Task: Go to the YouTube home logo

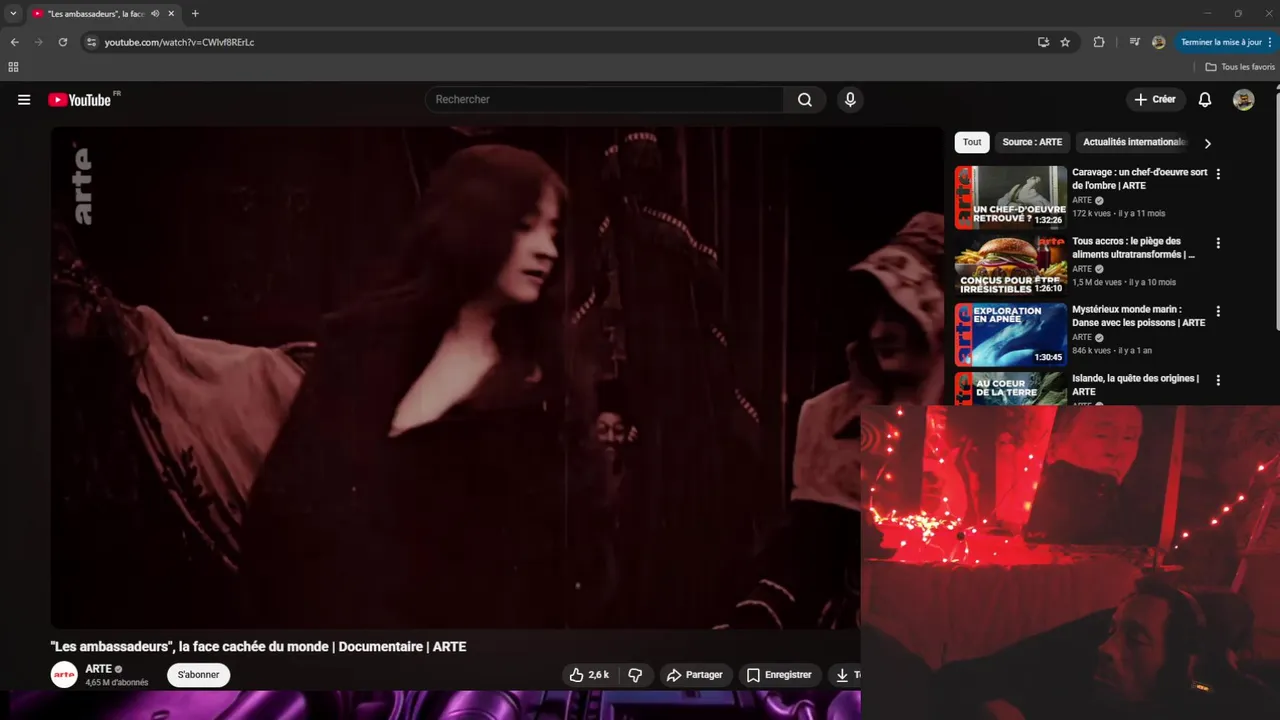Action: tap(80, 100)
